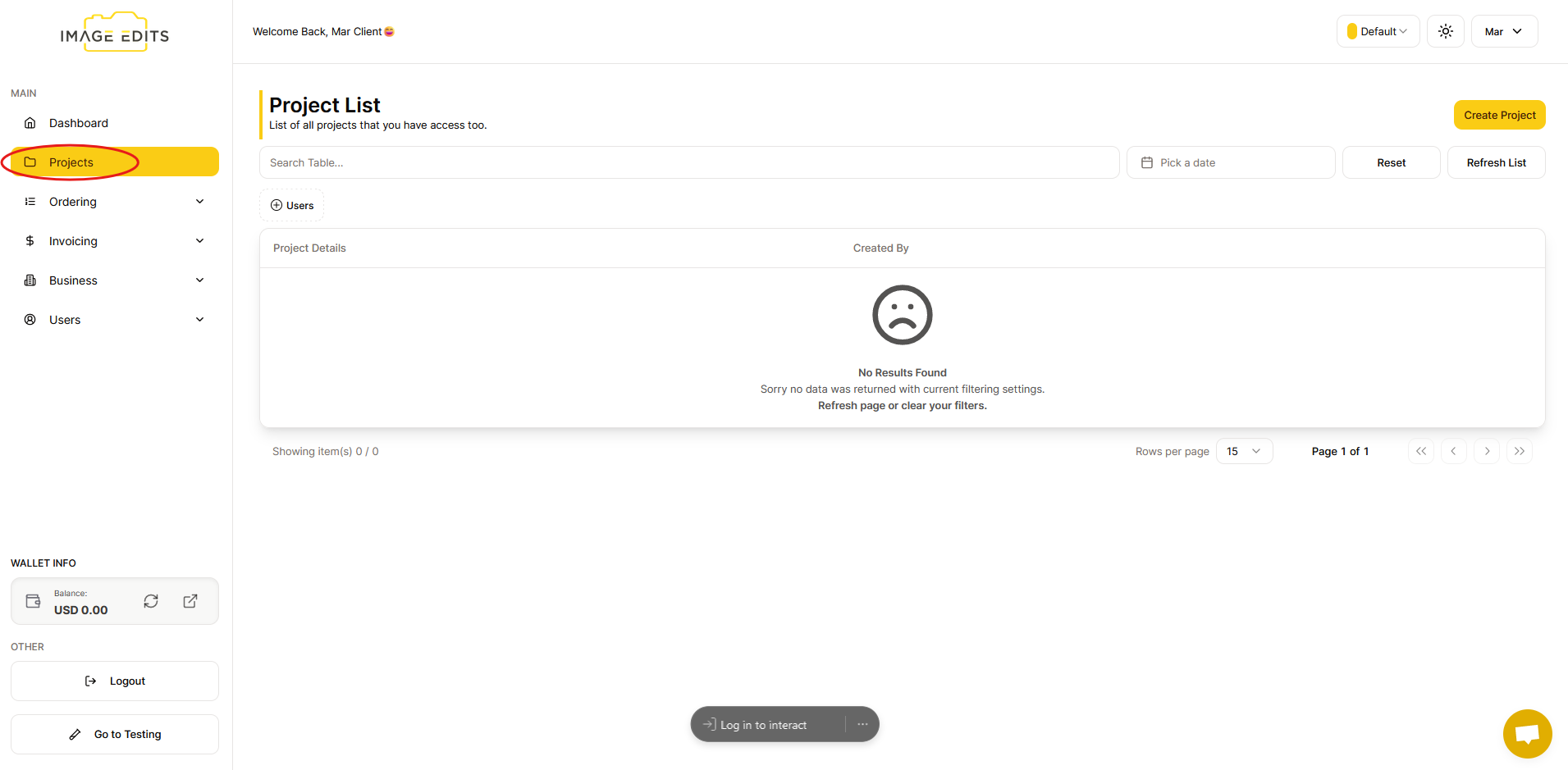
Task: Open the Mar user account dropdown
Action: tap(1503, 31)
